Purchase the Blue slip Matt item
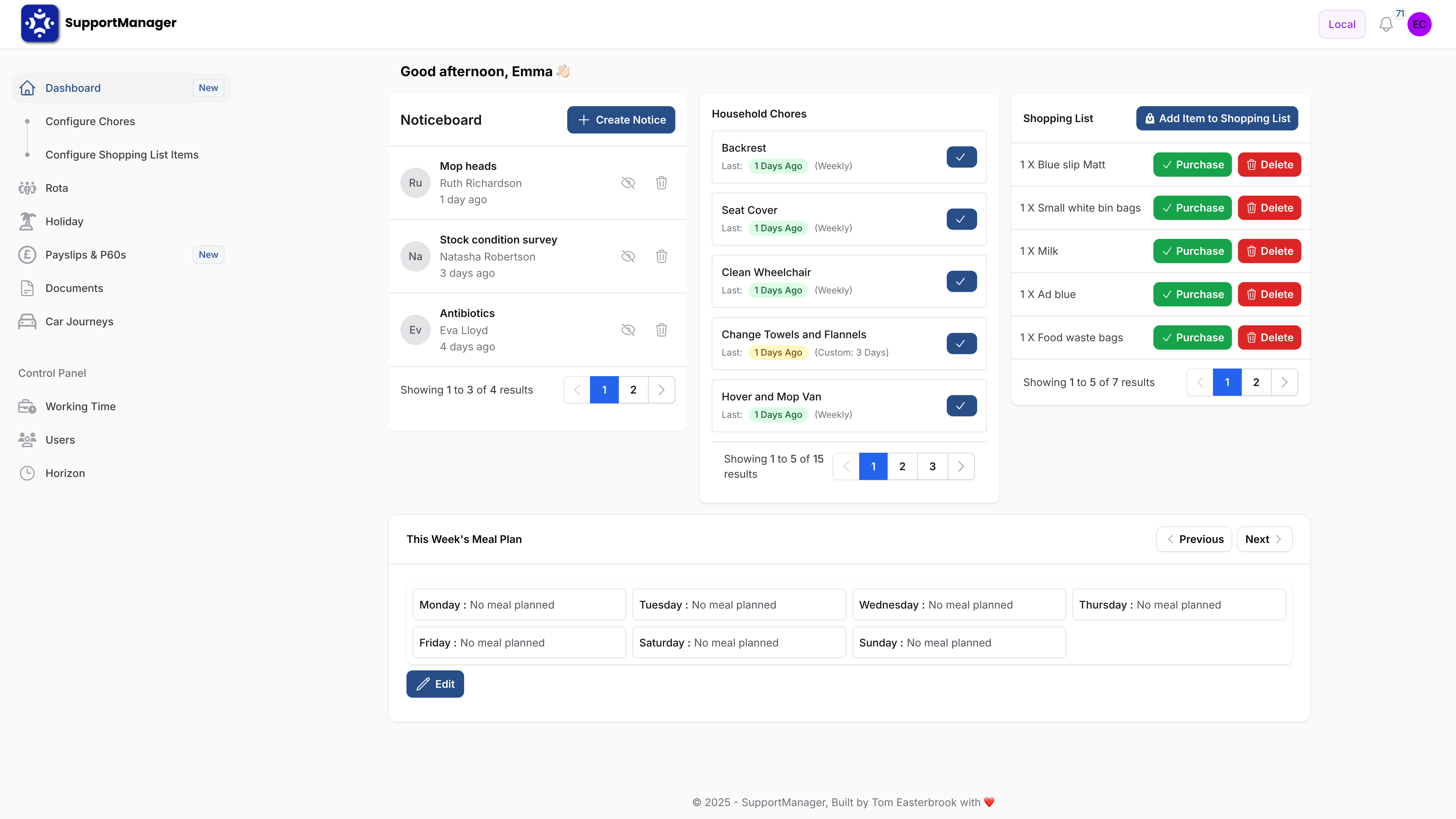The width and height of the screenshot is (1456, 819). [x=1192, y=165]
